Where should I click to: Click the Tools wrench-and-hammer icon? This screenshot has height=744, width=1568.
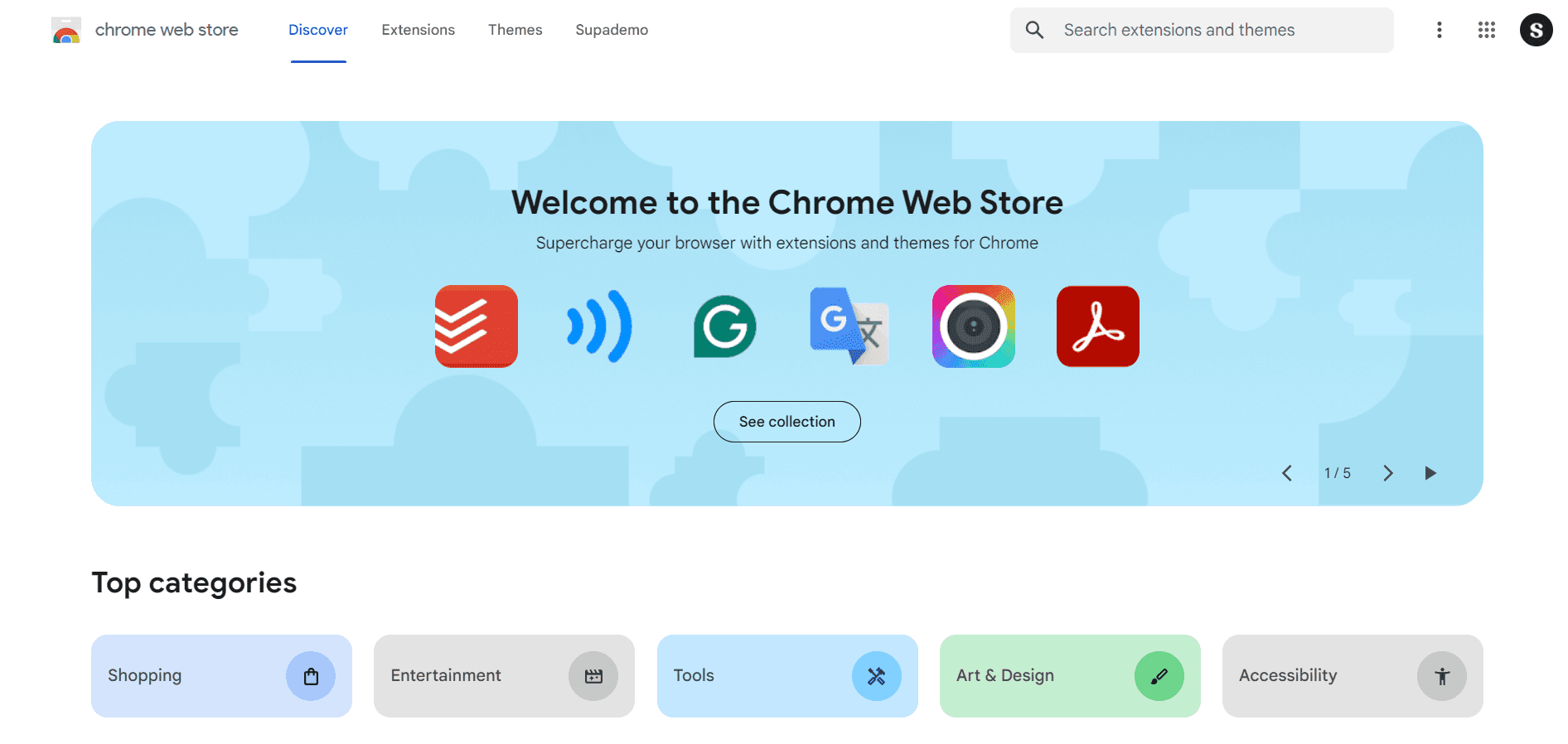pyautogui.click(x=877, y=676)
